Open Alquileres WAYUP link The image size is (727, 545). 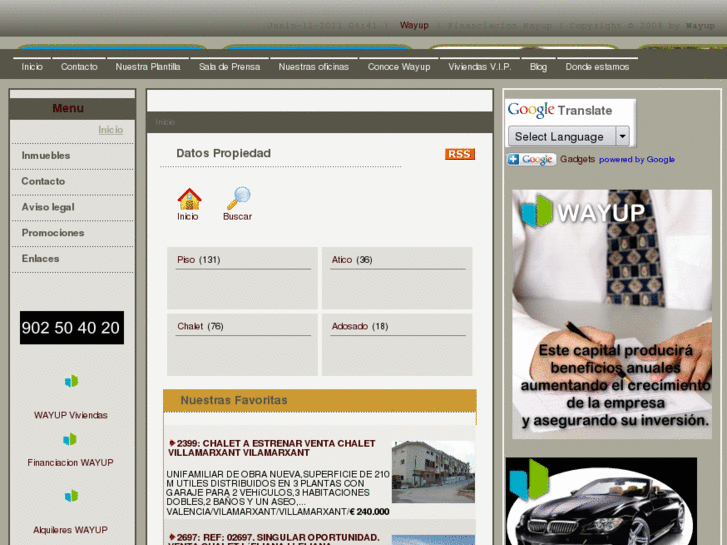coord(70,530)
